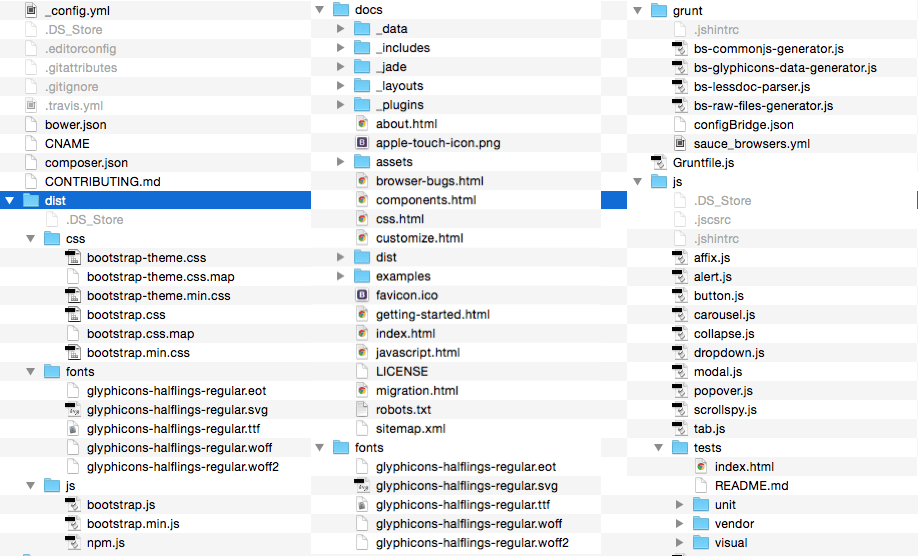Expand the examples folder
Screen dimensions: 918x556
(340, 276)
